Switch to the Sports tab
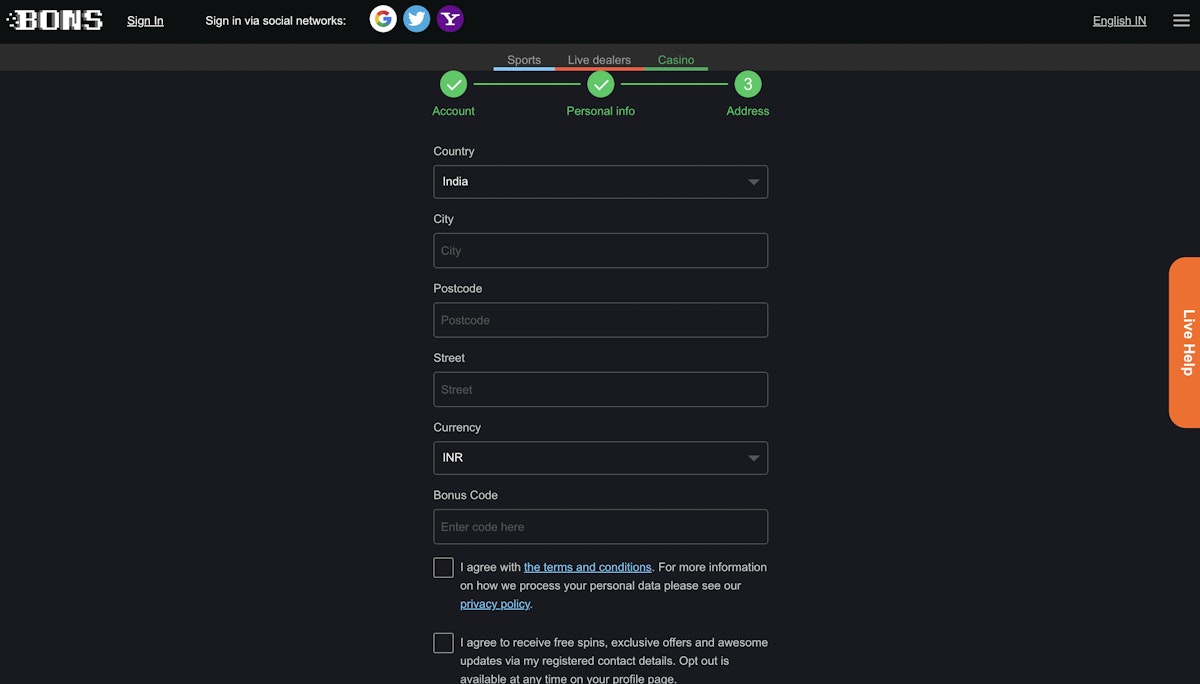This screenshot has height=684, width=1200. point(524,60)
